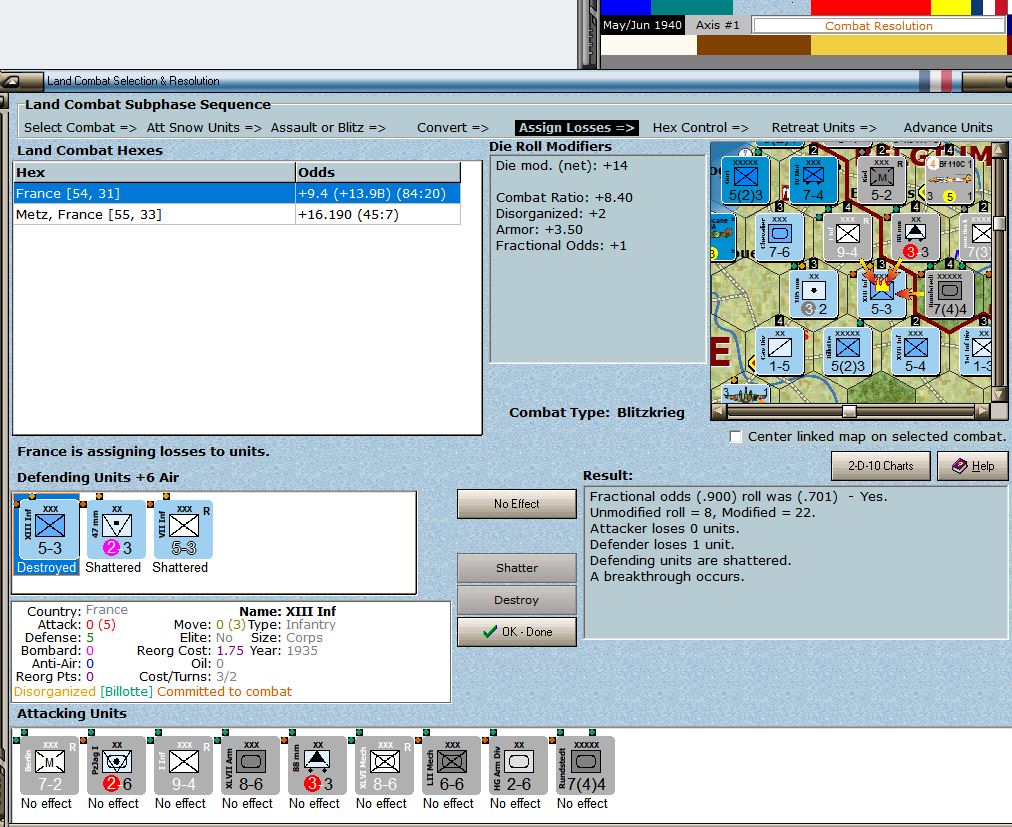Click the Die mod. (net): +14 line

point(562,166)
